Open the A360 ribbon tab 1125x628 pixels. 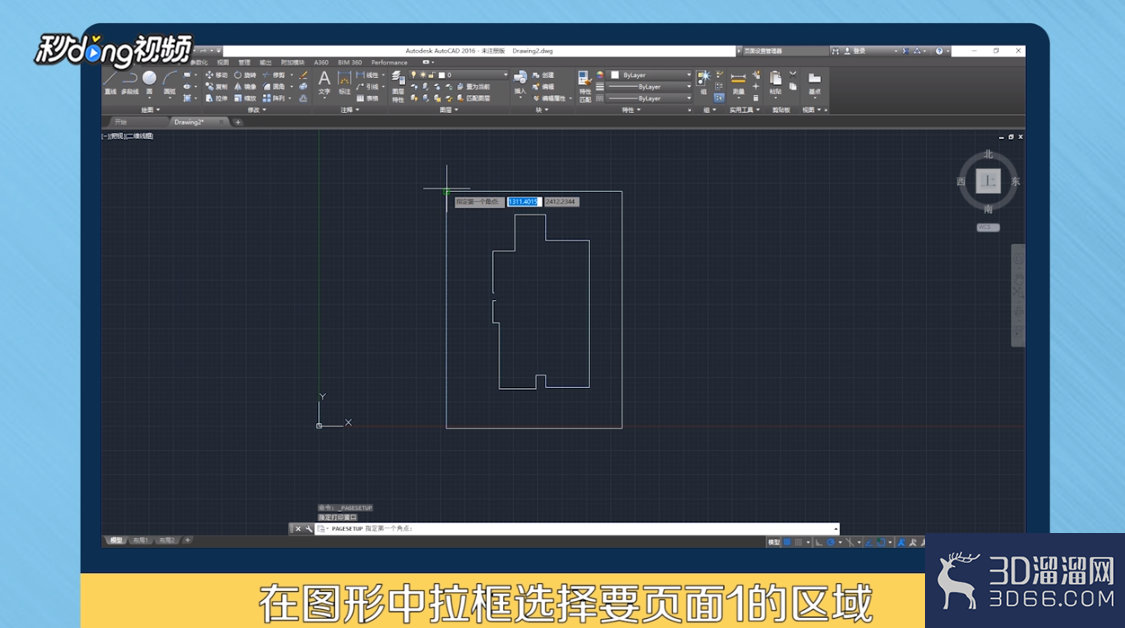[x=321, y=62]
